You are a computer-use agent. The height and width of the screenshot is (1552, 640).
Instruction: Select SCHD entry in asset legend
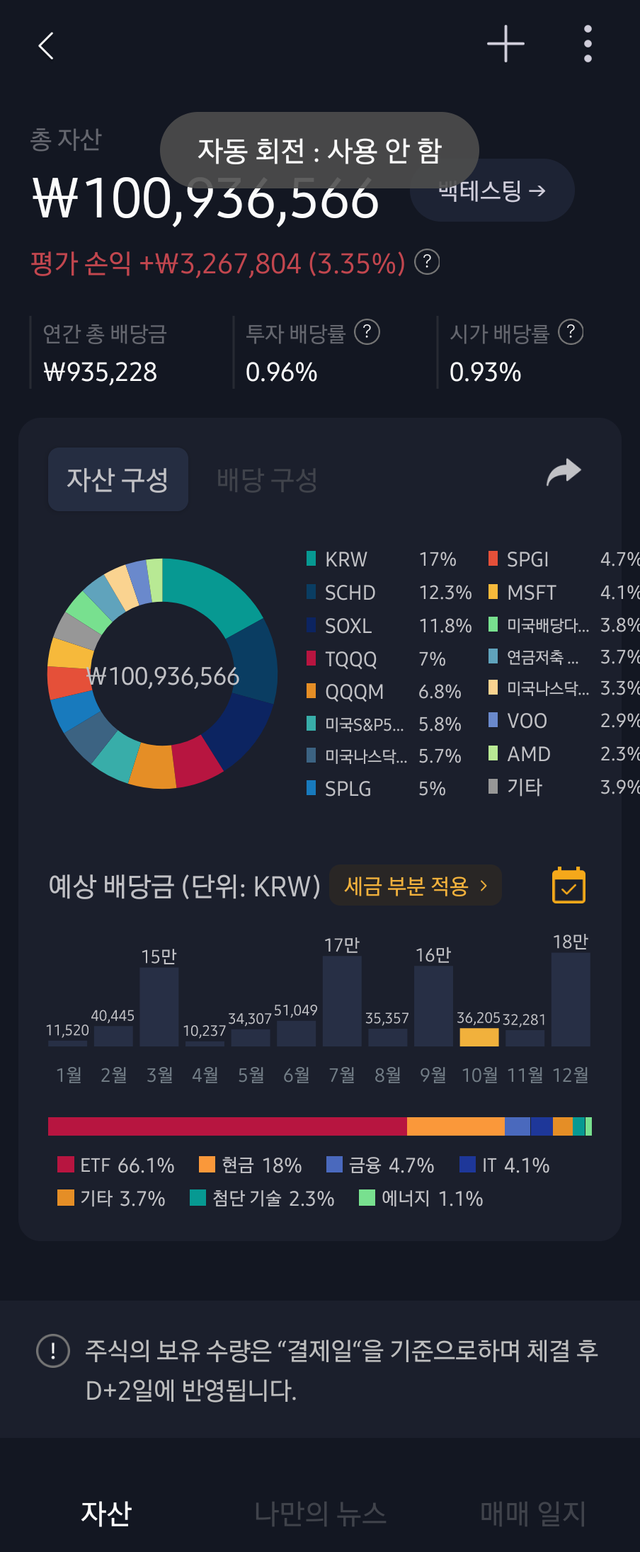point(350,593)
